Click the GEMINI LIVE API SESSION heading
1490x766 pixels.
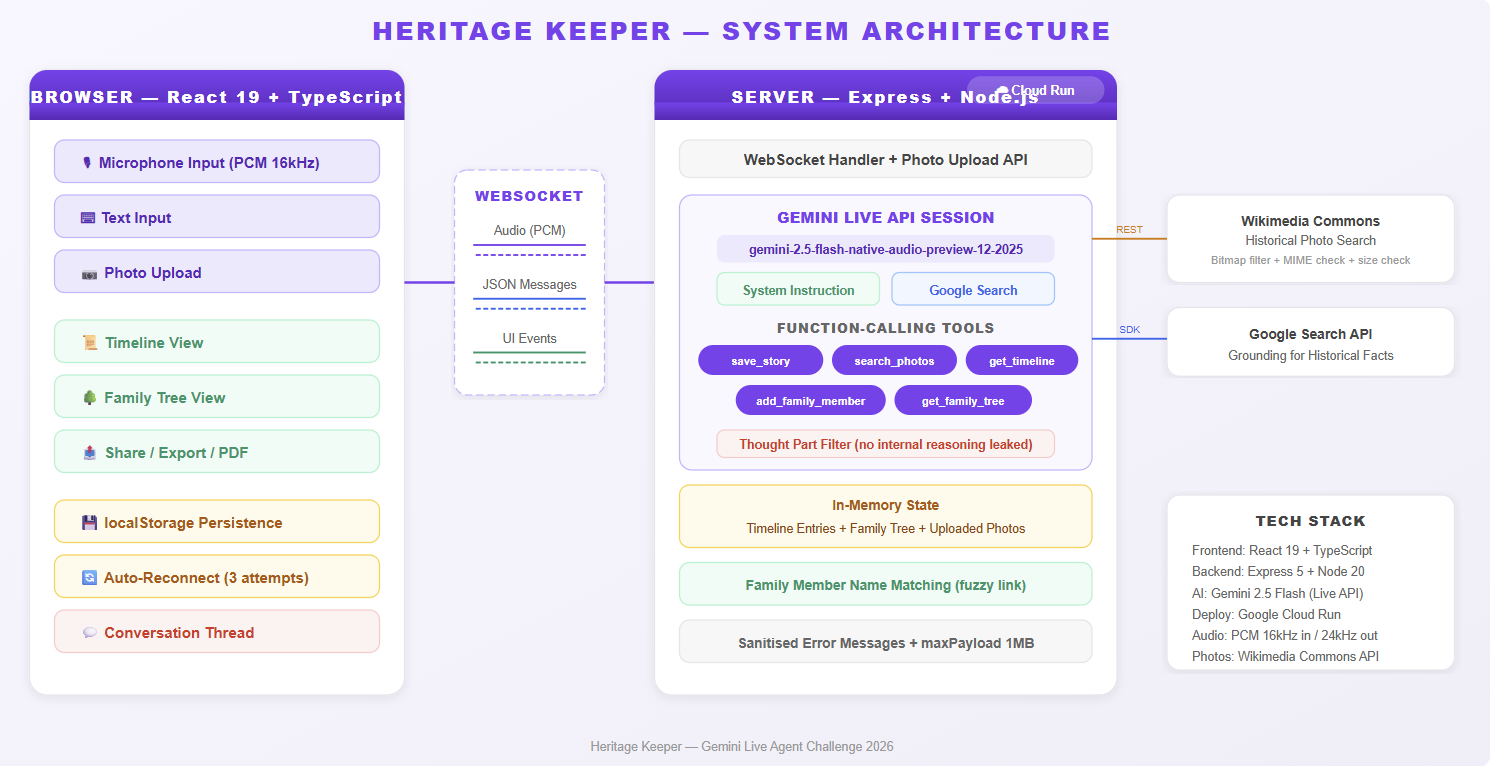point(886,218)
